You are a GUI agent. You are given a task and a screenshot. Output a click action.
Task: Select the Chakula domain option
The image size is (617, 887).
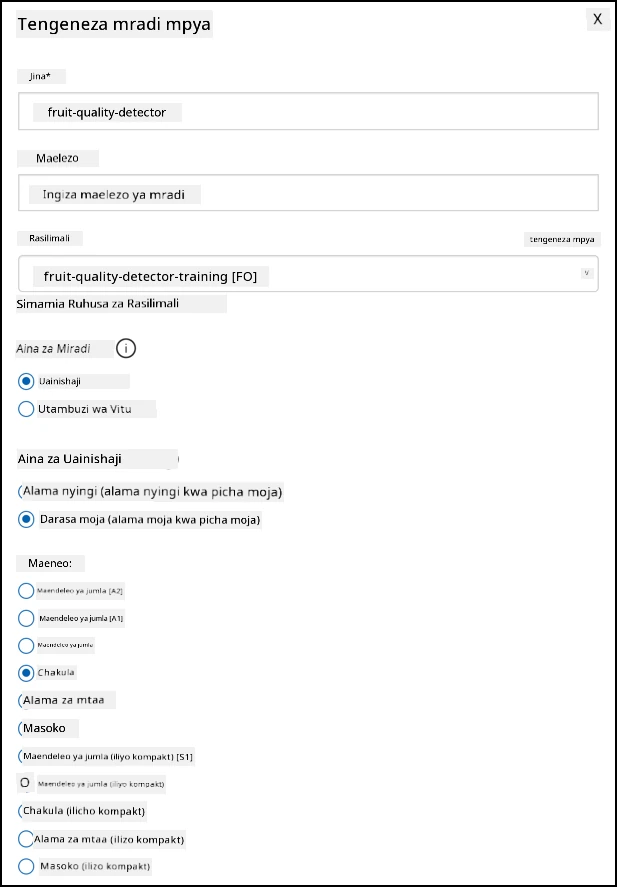[26, 673]
